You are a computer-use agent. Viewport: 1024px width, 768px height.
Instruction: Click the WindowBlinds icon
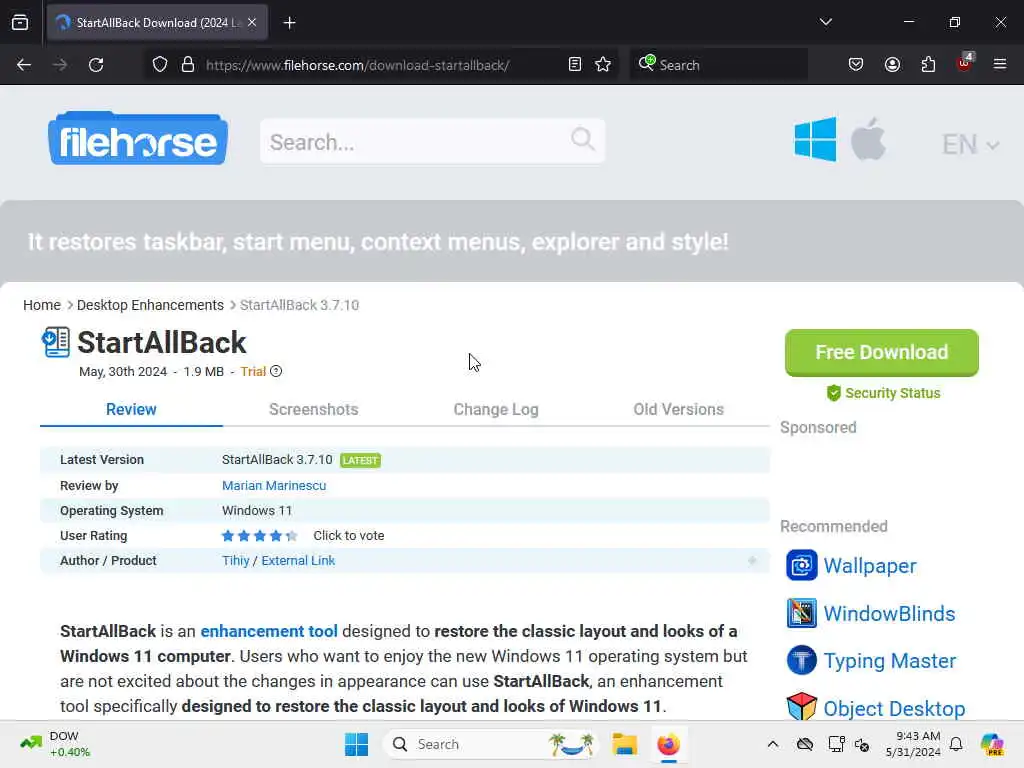tap(801, 613)
